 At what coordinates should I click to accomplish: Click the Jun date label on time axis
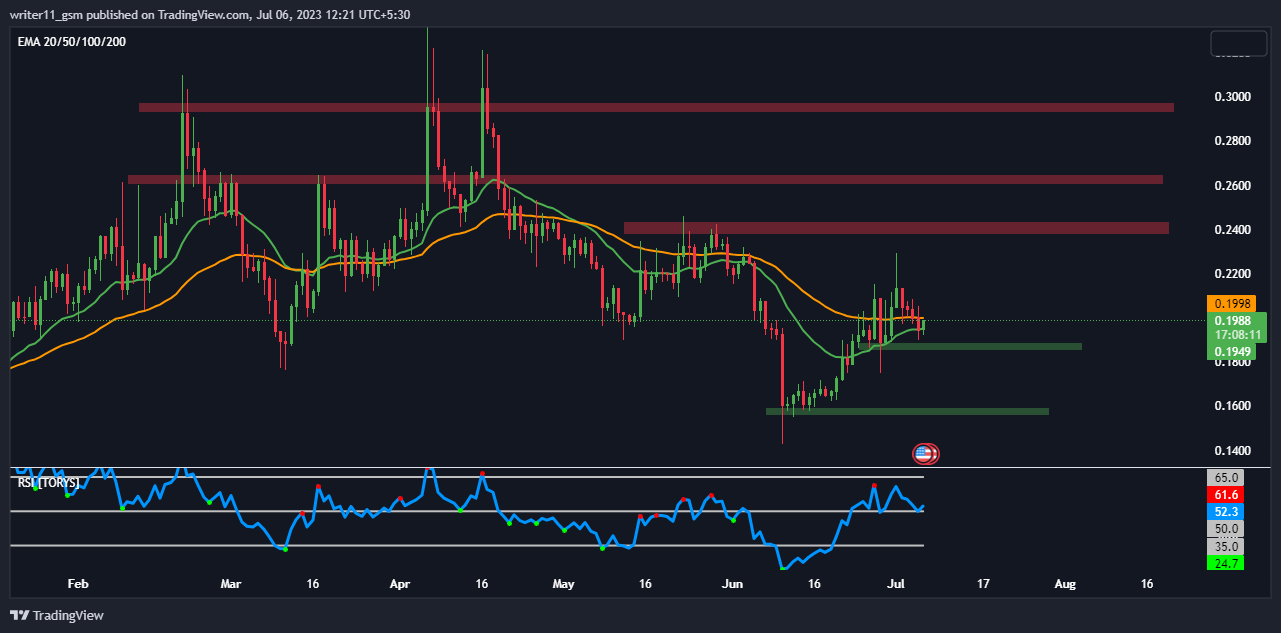coord(733,583)
